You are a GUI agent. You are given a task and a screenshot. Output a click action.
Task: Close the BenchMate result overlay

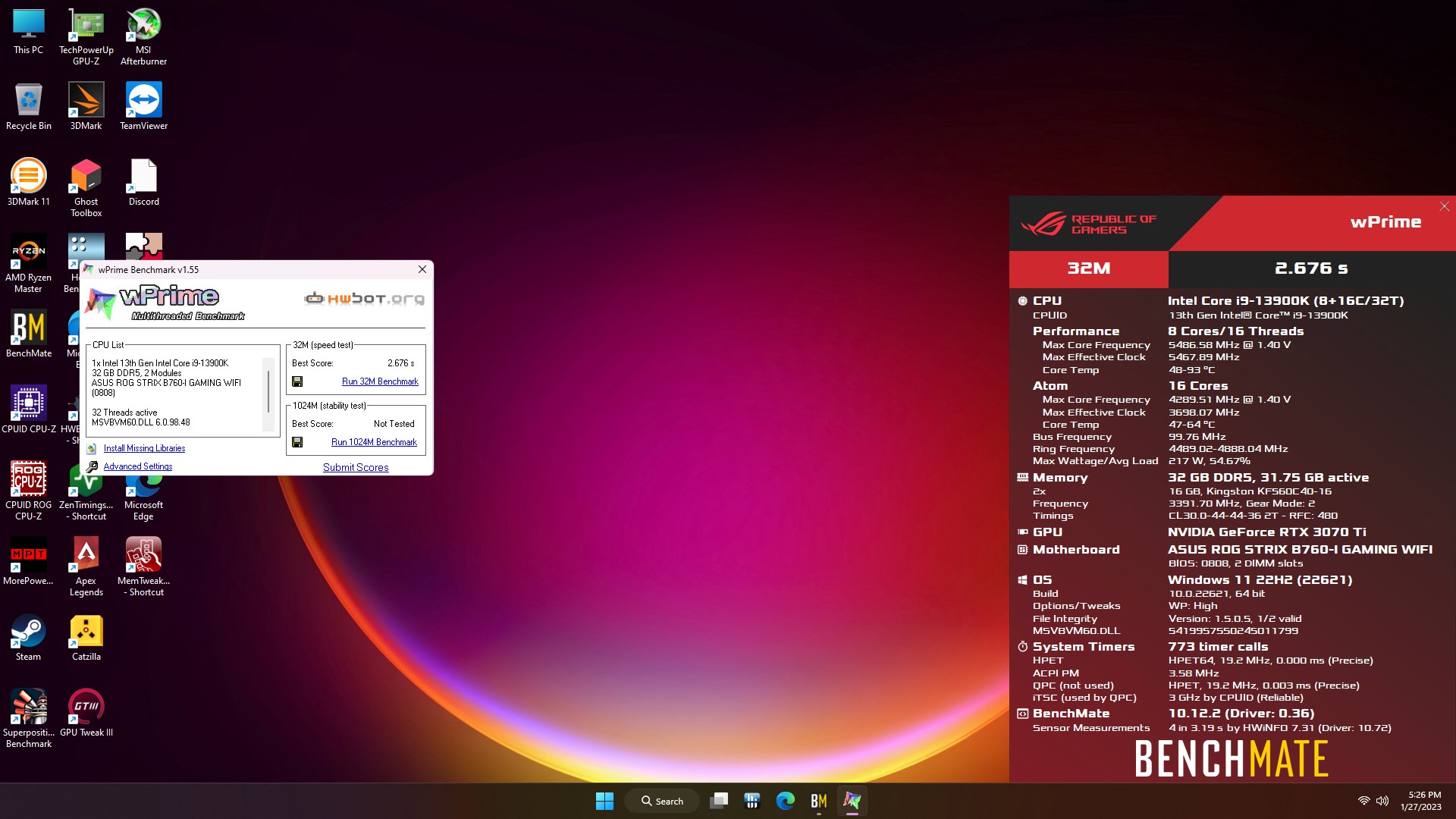coord(1444,206)
